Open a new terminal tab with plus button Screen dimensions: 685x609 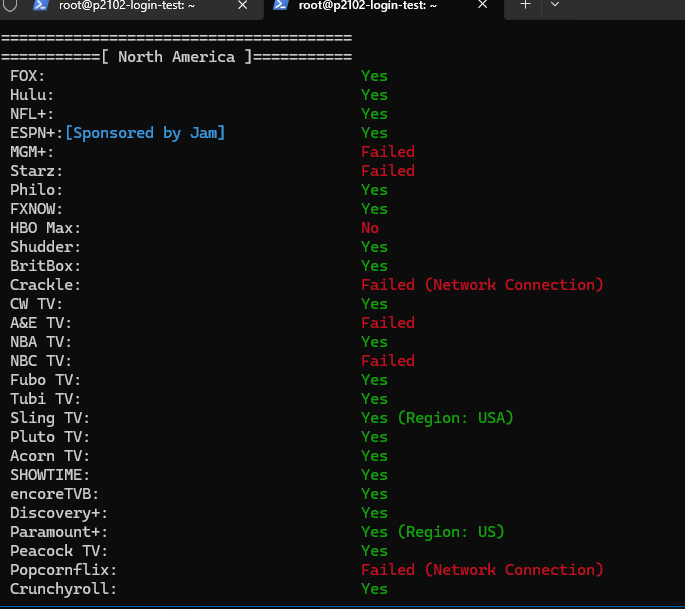[x=526, y=5]
